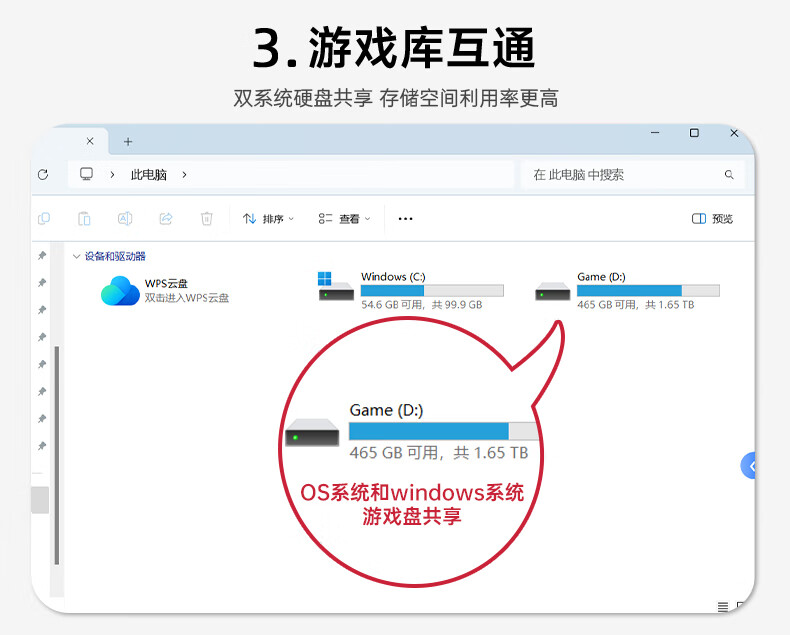Open the 排序 sort dropdown
Image resolution: width=790 pixels, height=635 pixels.
(269, 219)
